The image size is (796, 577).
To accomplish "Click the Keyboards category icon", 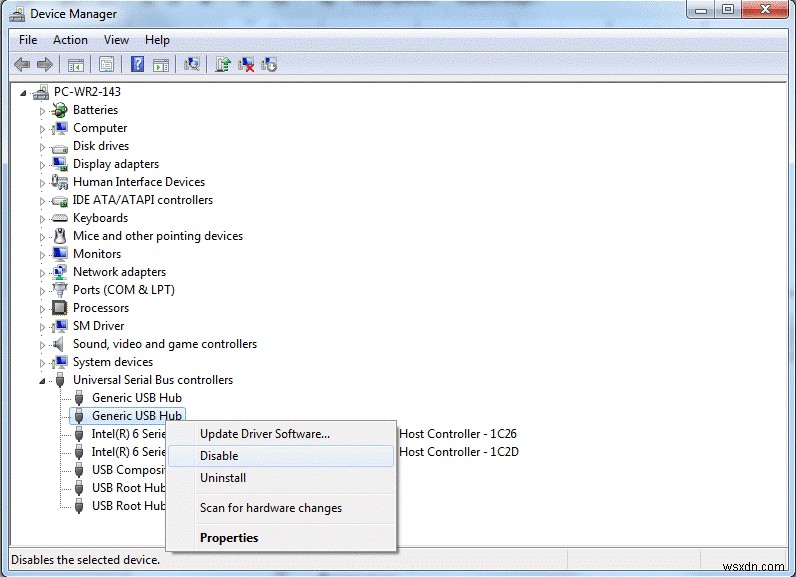I will [x=59, y=218].
